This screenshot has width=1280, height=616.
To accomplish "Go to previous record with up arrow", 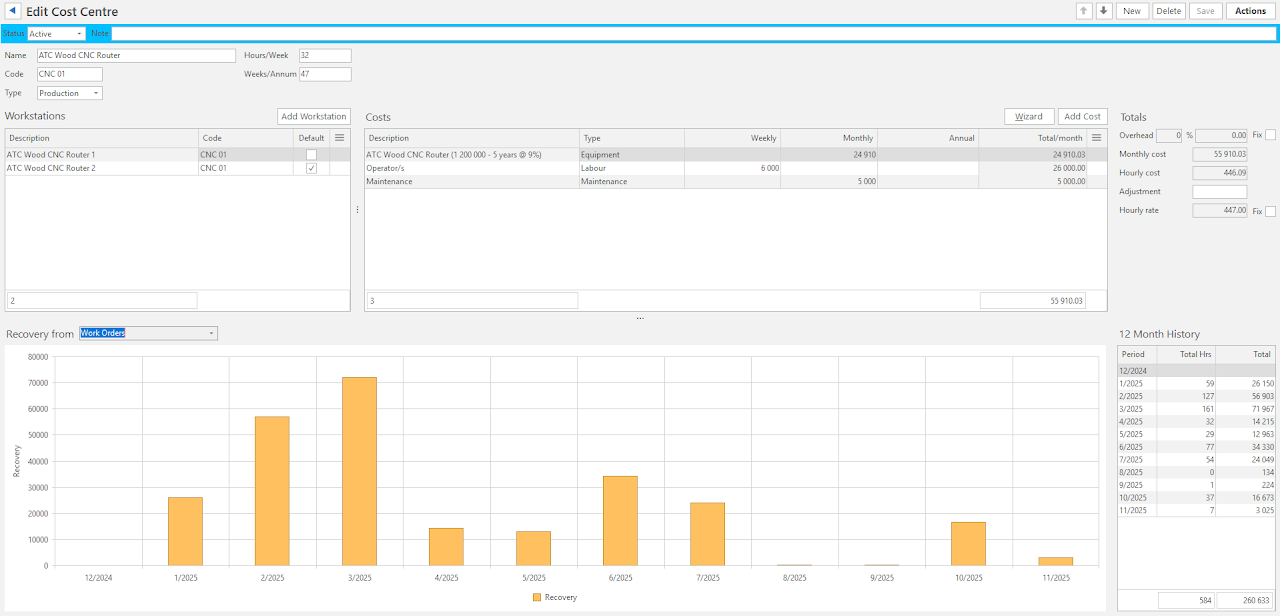I will pyautogui.click(x=1084, y=11).
